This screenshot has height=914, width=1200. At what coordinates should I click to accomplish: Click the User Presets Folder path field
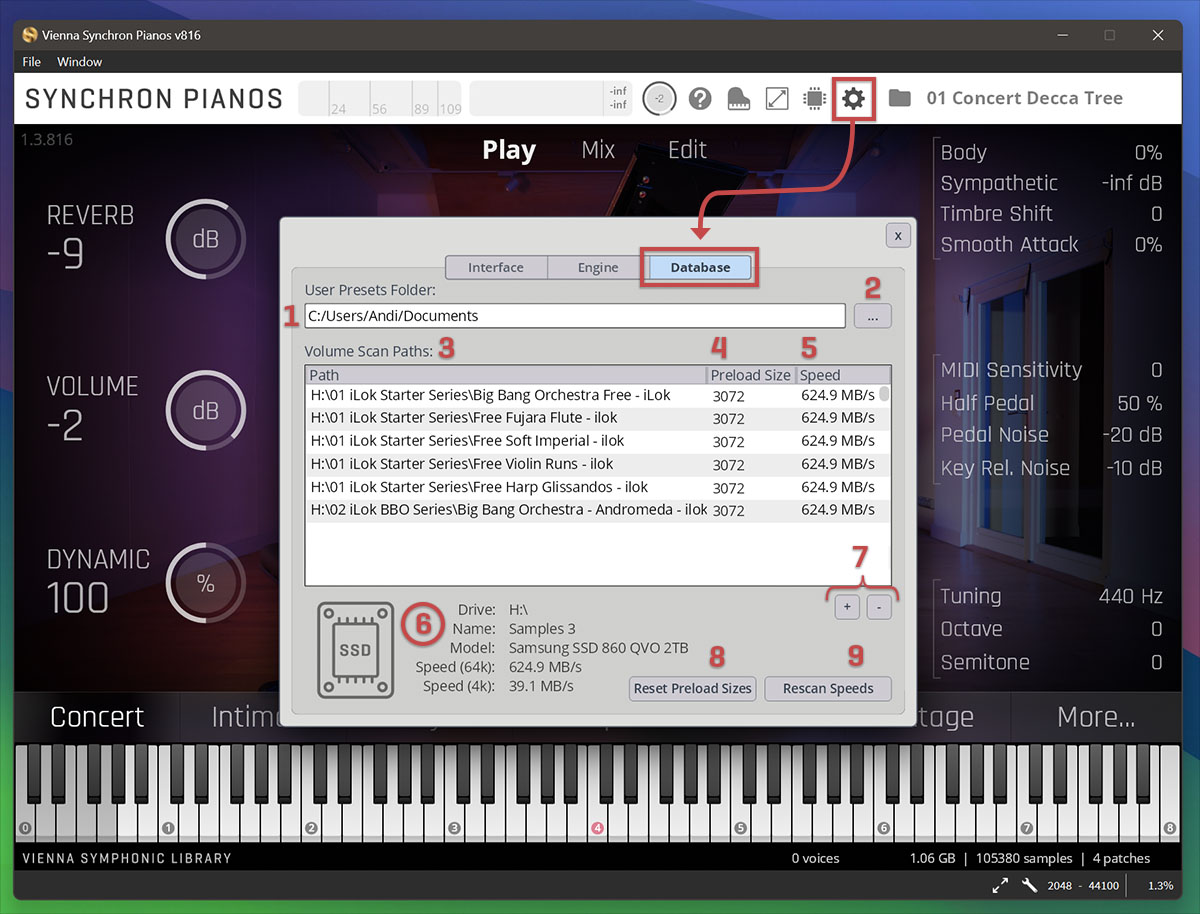(575, 316)
